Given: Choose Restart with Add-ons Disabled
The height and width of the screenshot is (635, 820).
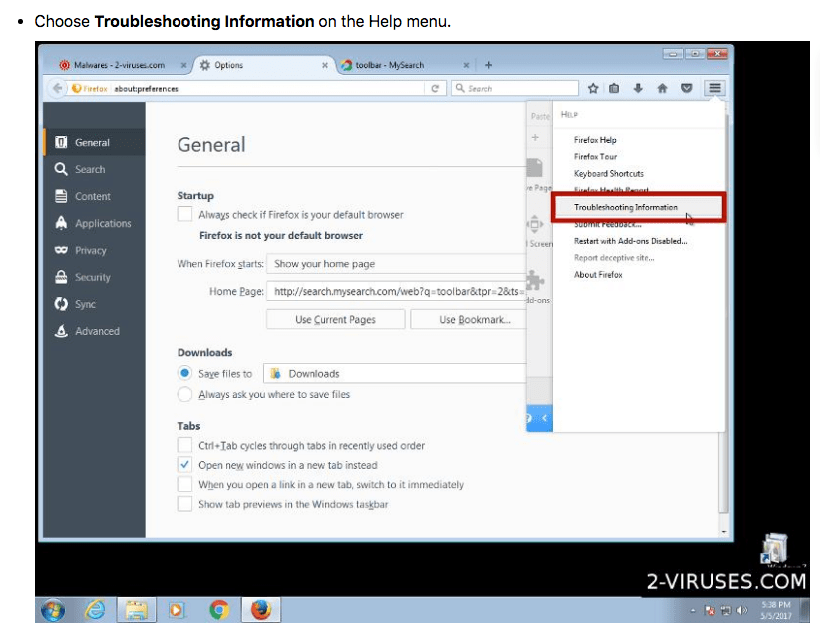Looking at the screenshot, I should point(631,241).
